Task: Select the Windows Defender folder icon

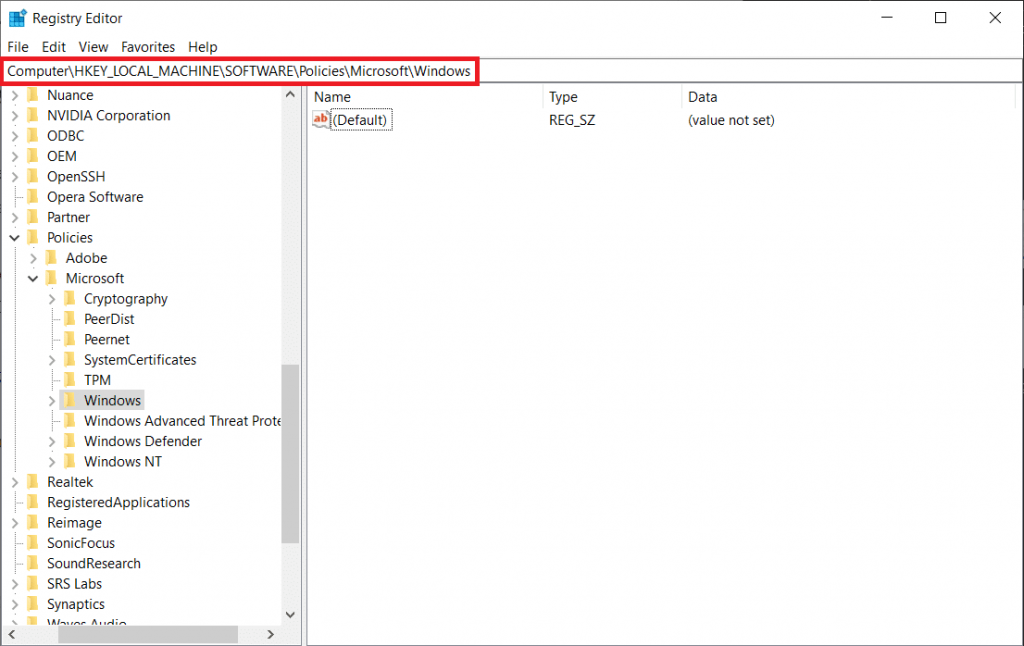Action: (70, 441)
